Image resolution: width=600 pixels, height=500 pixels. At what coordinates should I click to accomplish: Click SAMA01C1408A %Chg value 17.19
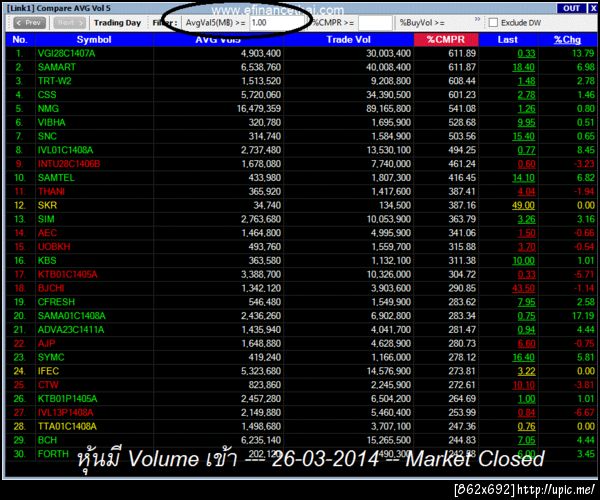click(583, 316)
